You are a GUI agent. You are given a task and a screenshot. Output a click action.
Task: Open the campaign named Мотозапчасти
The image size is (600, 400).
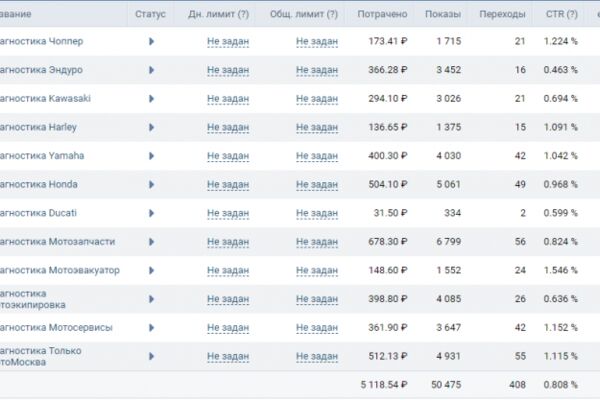[x=57, y=242]
